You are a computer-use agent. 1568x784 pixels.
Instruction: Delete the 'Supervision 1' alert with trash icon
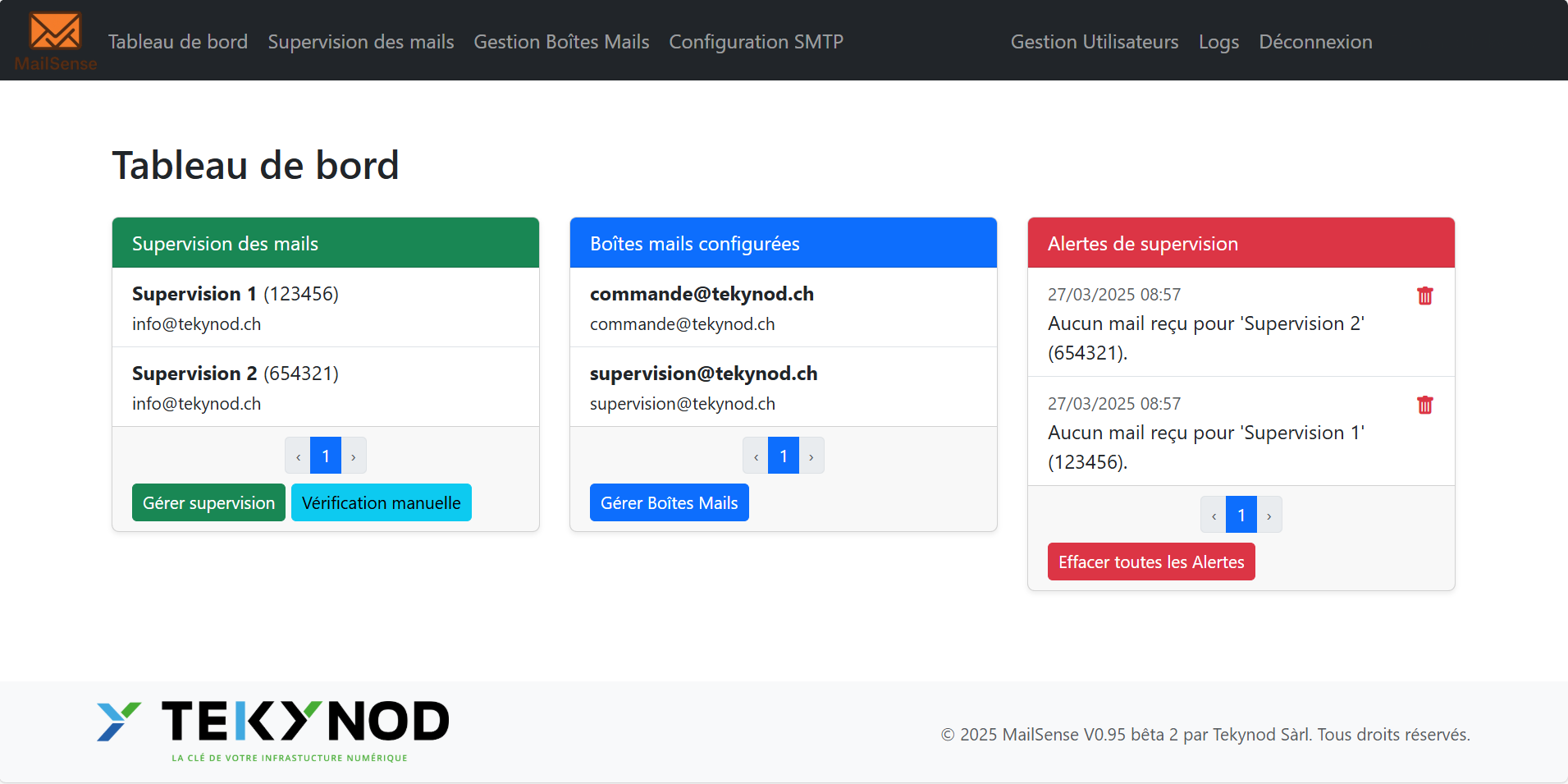[1424, 405]
